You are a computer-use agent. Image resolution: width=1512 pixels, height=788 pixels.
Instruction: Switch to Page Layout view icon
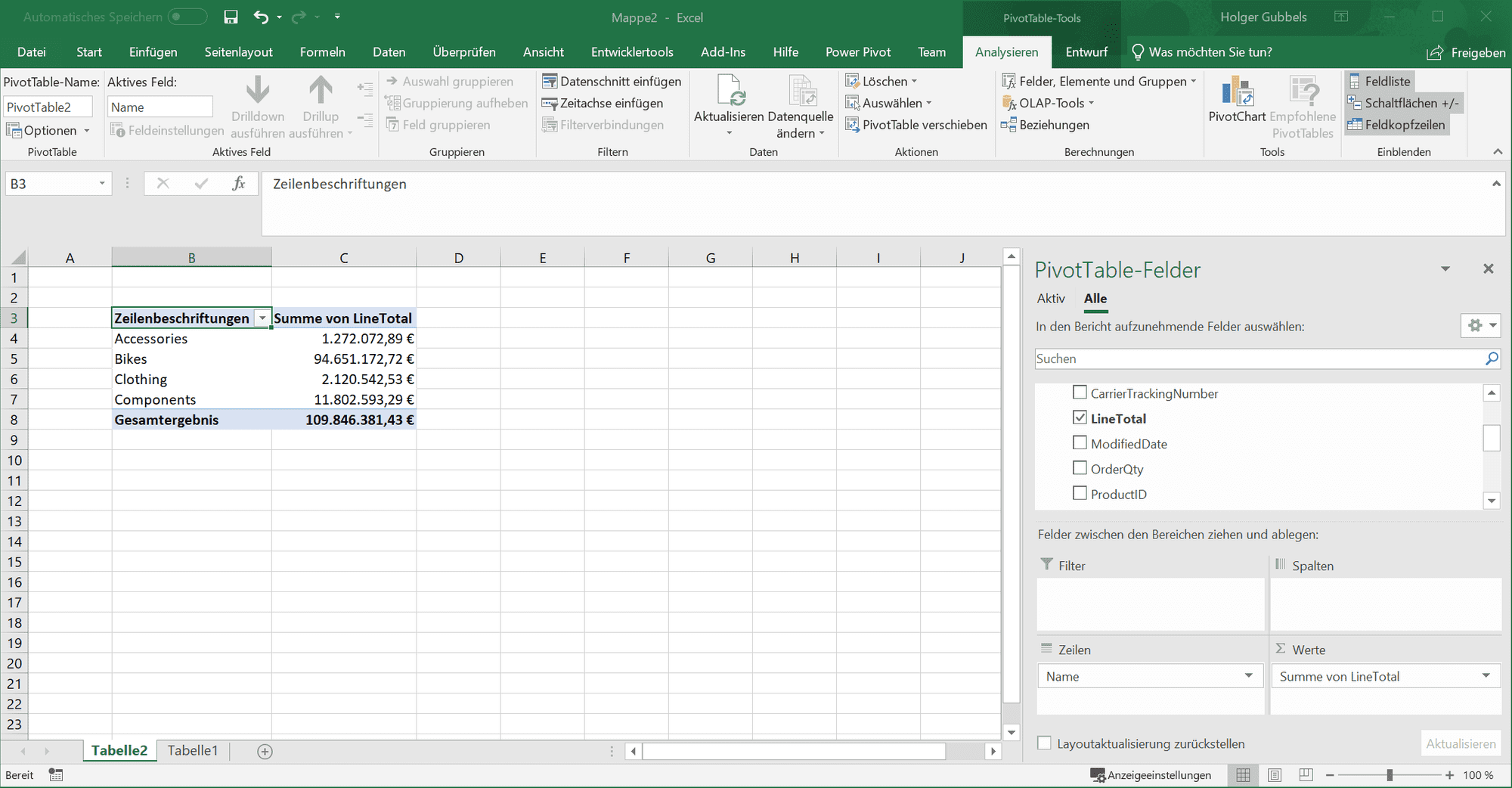click(x=1275, y=775)
